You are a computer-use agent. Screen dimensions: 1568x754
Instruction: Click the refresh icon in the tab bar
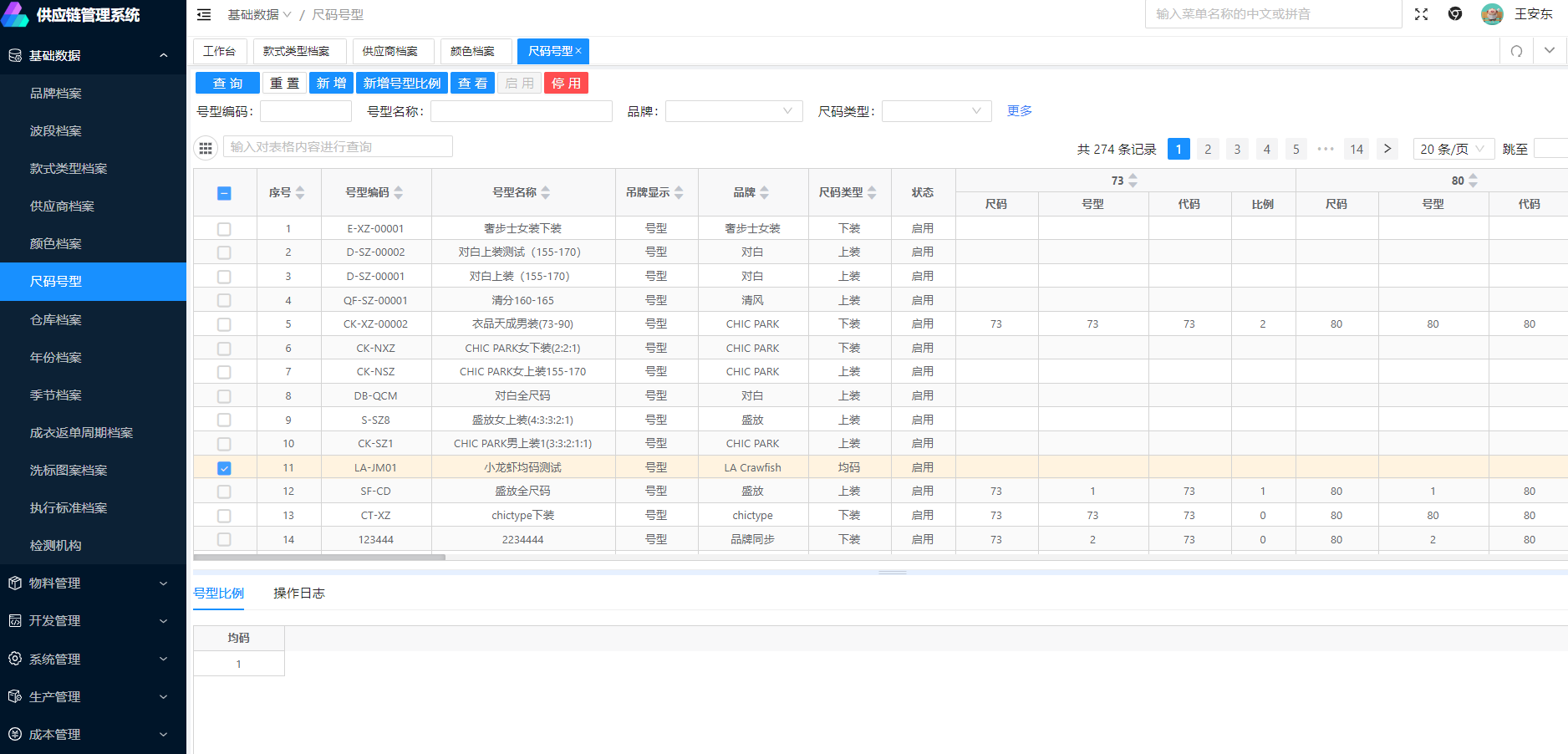point(1516,51)
